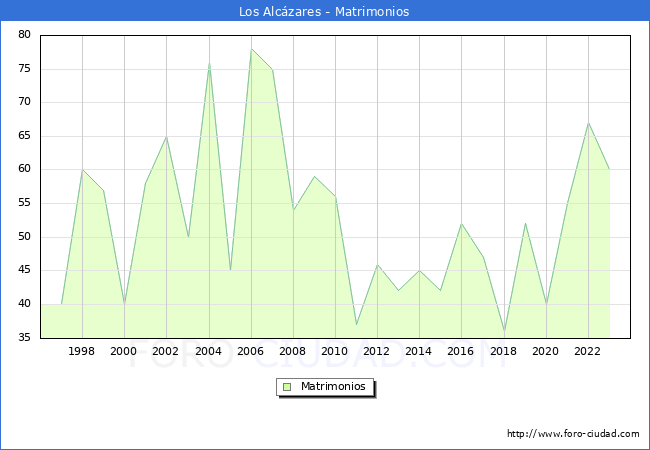The height and width of the screenshot is (450, 650).
Task: Click the 2004 peak data point
Action: point(209,63)
